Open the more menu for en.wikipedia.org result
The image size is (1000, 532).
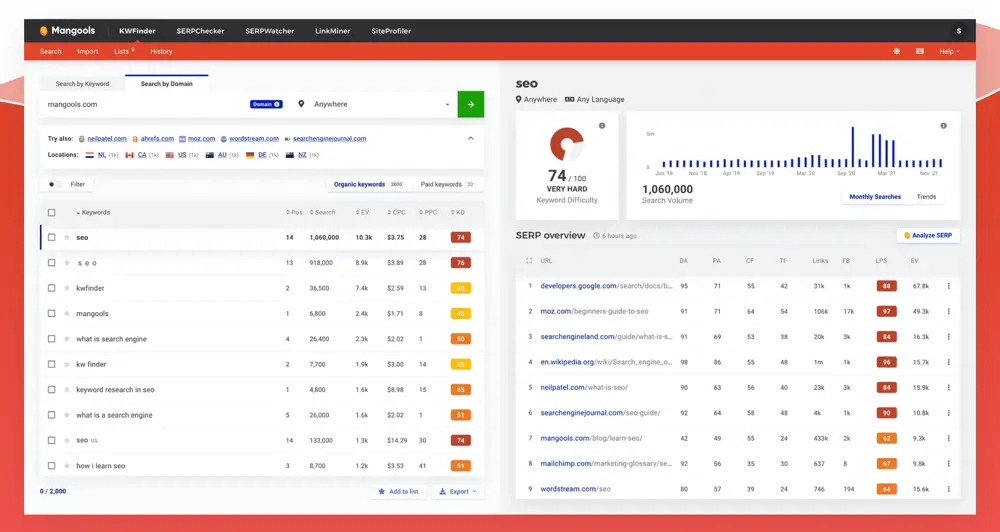(x=948, y=362)
